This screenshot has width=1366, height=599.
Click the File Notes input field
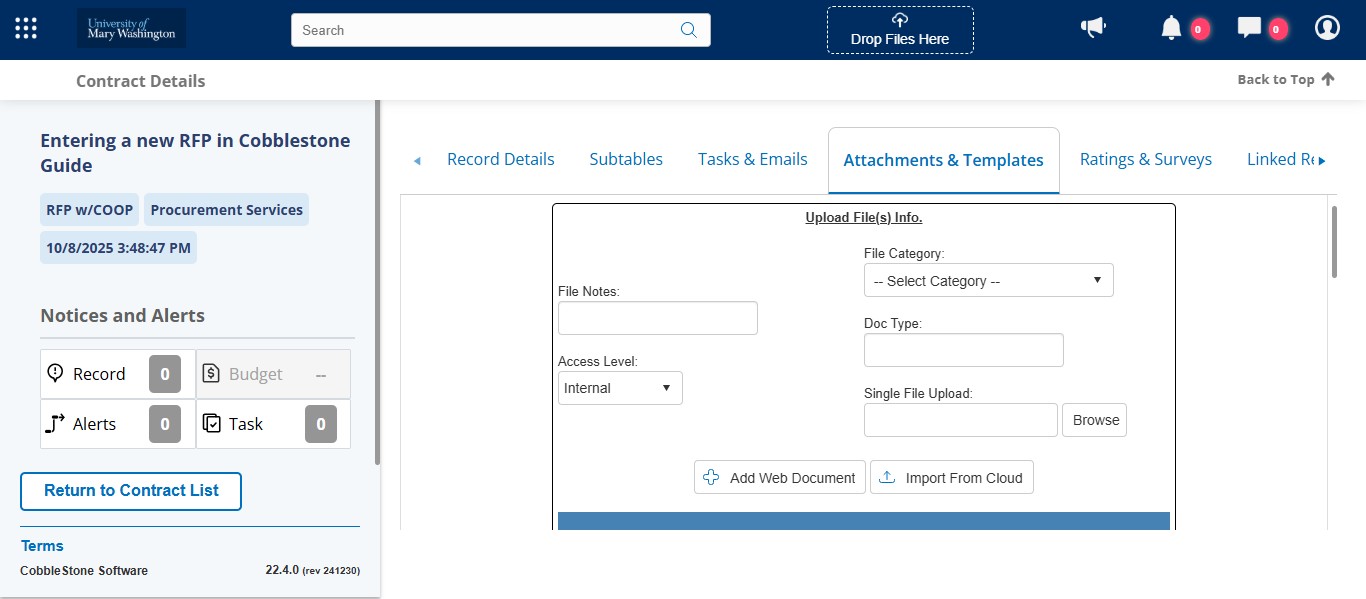[657, 318]
